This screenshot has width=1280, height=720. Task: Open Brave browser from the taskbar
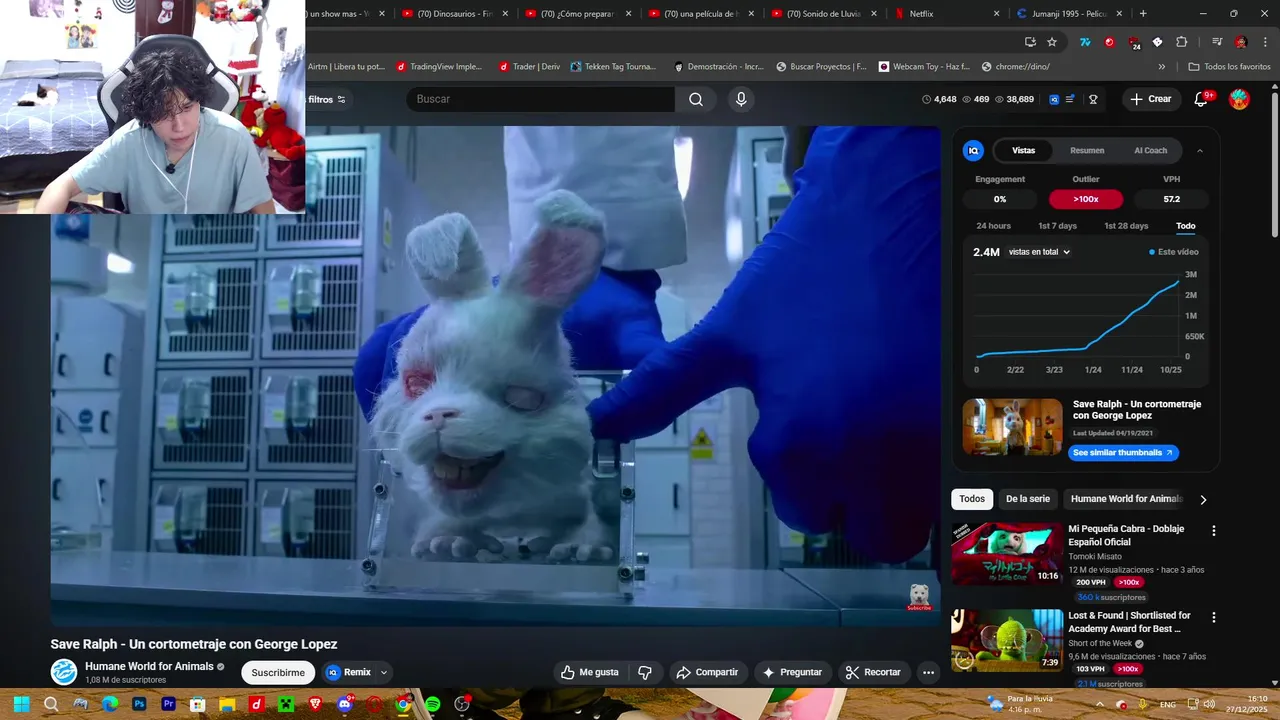[315, 704]
